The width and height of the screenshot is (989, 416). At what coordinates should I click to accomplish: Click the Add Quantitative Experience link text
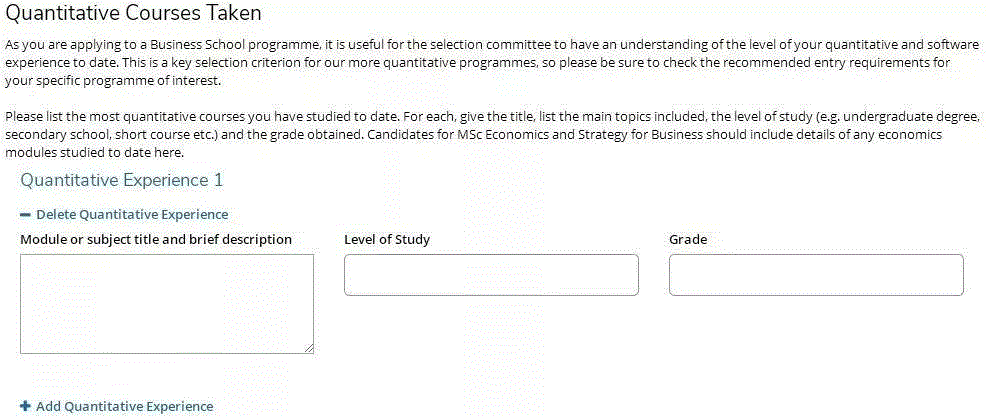(x=124, y=407)
